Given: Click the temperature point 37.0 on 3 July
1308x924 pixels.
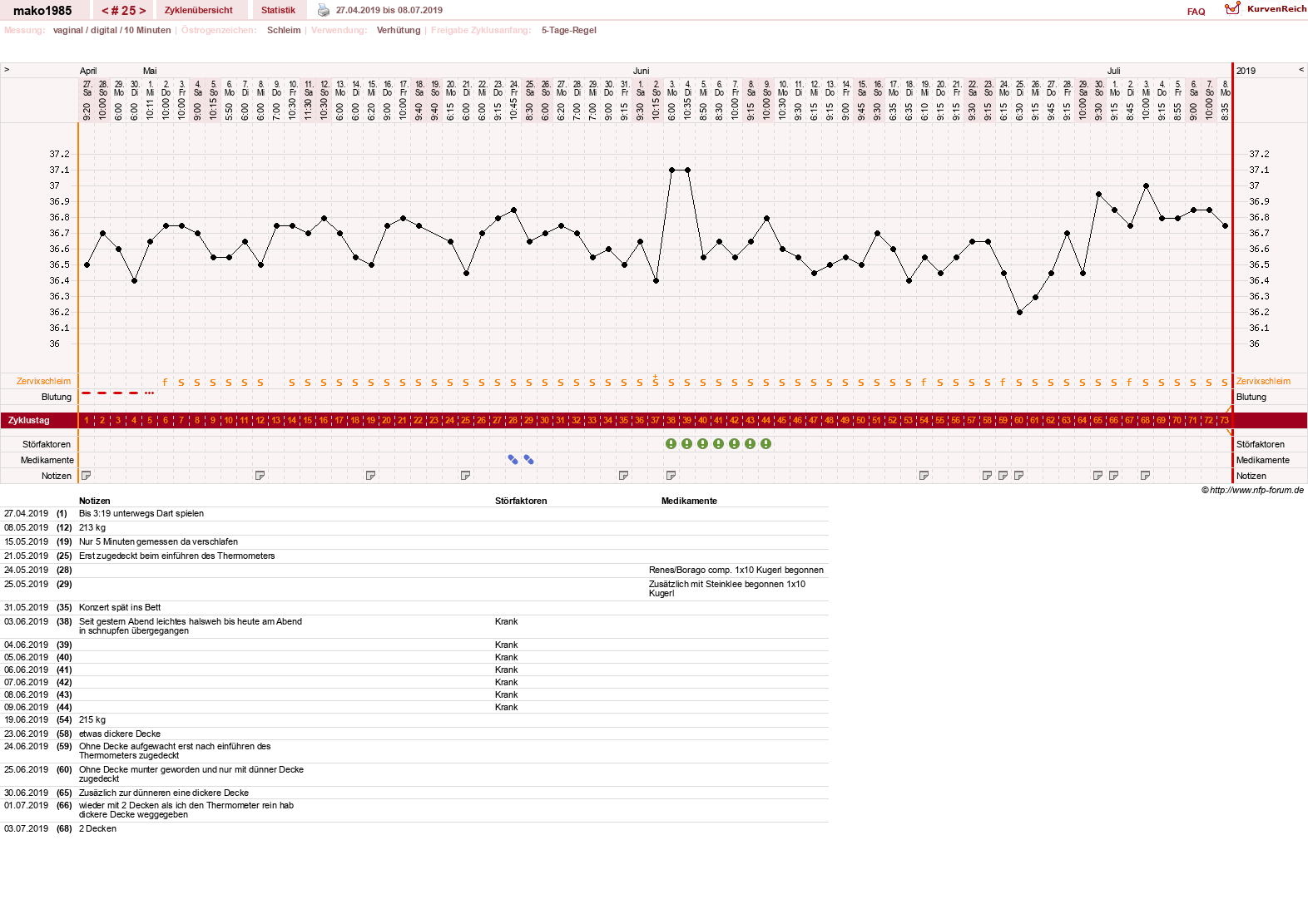Looking at the screenshot, I should (1146, 186).
